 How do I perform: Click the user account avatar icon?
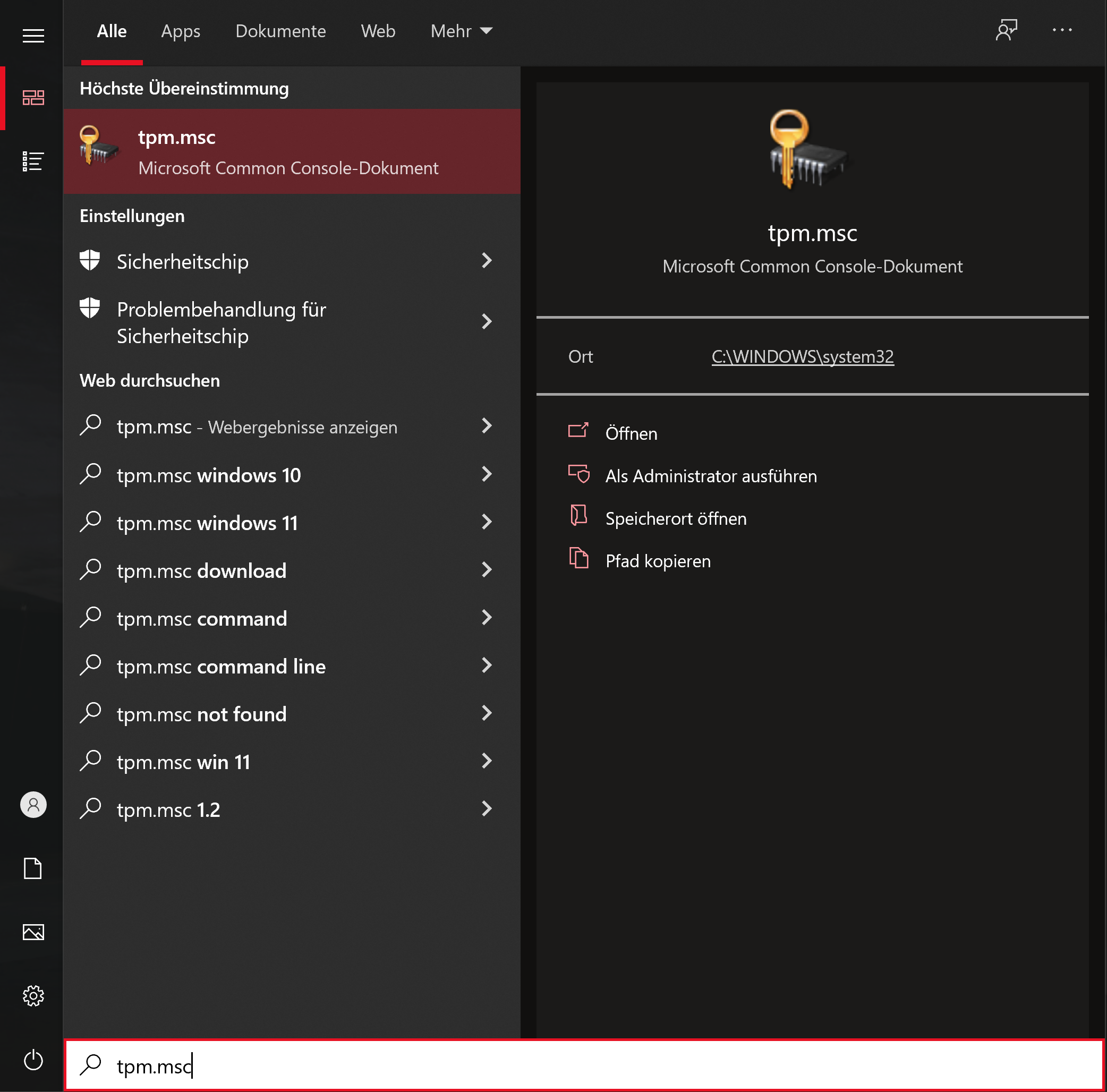click(x=33, y=805)
